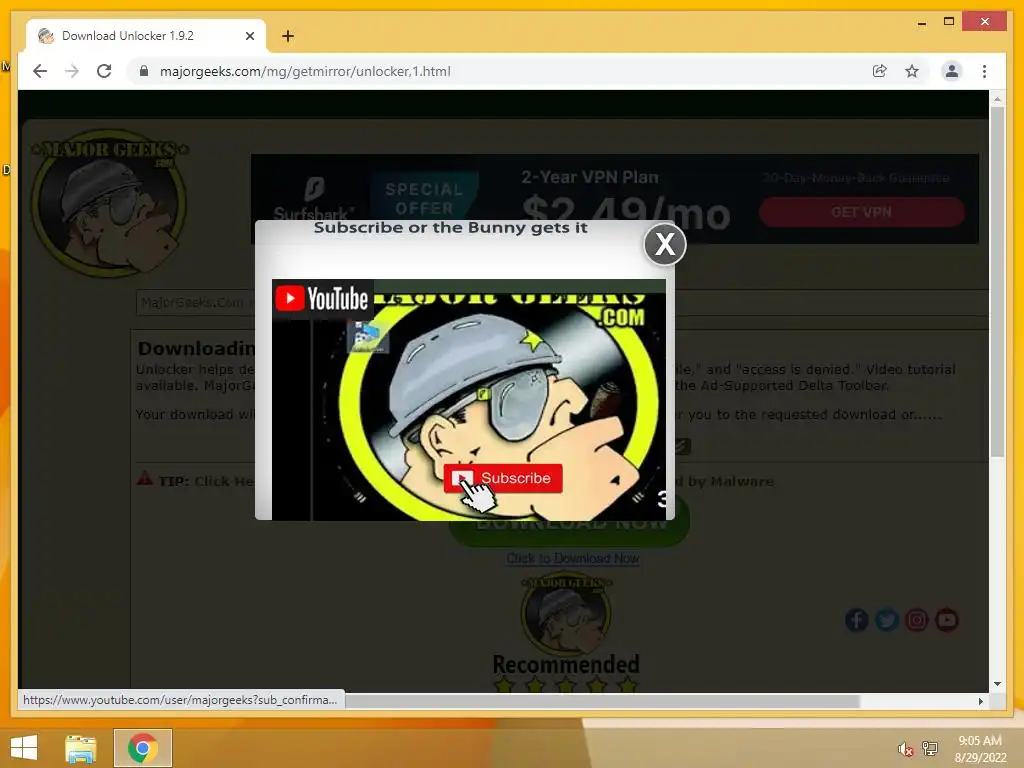Reload the page with the refresh icon

(x=104, y=71)
